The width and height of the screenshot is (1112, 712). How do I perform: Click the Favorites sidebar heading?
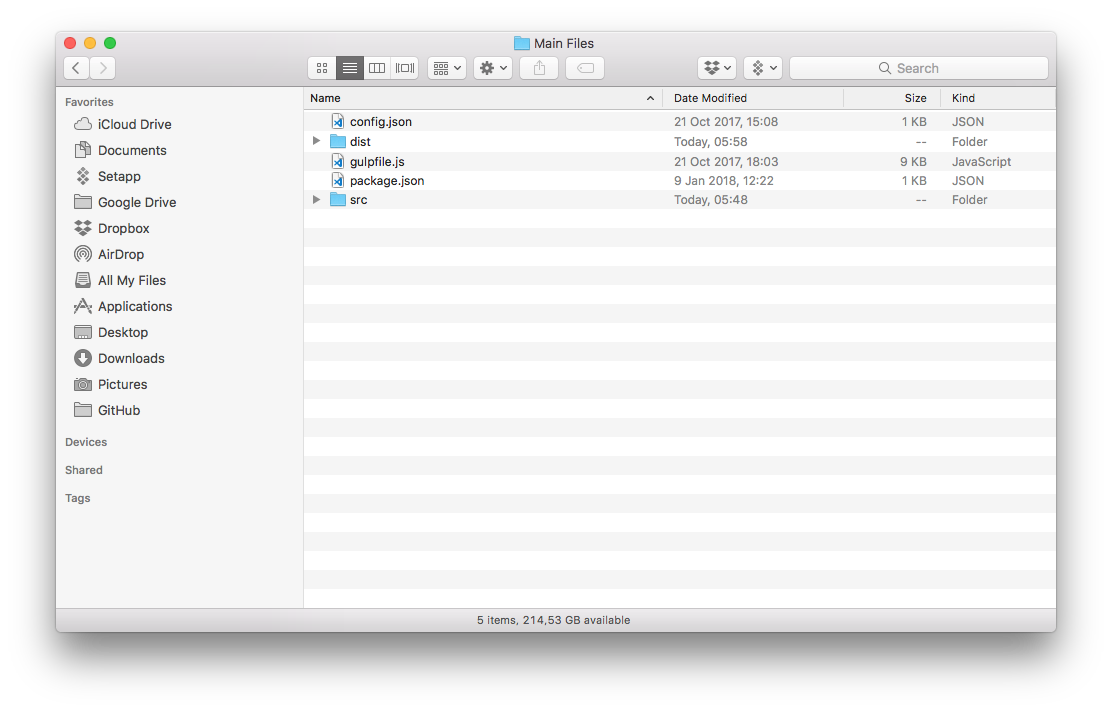pos(89,102)
